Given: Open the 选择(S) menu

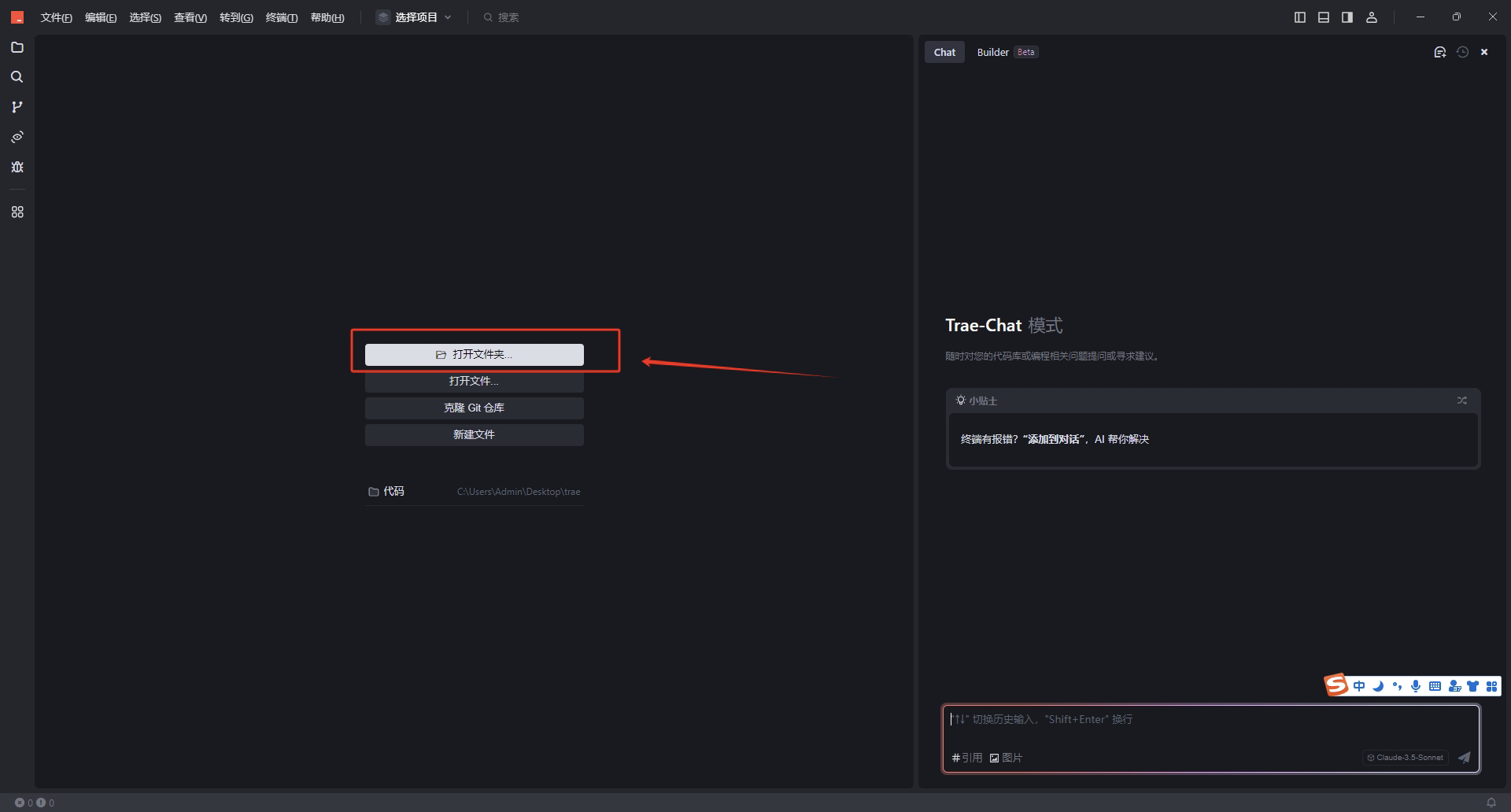Looking at the screenshot, I should coord(146,17).
